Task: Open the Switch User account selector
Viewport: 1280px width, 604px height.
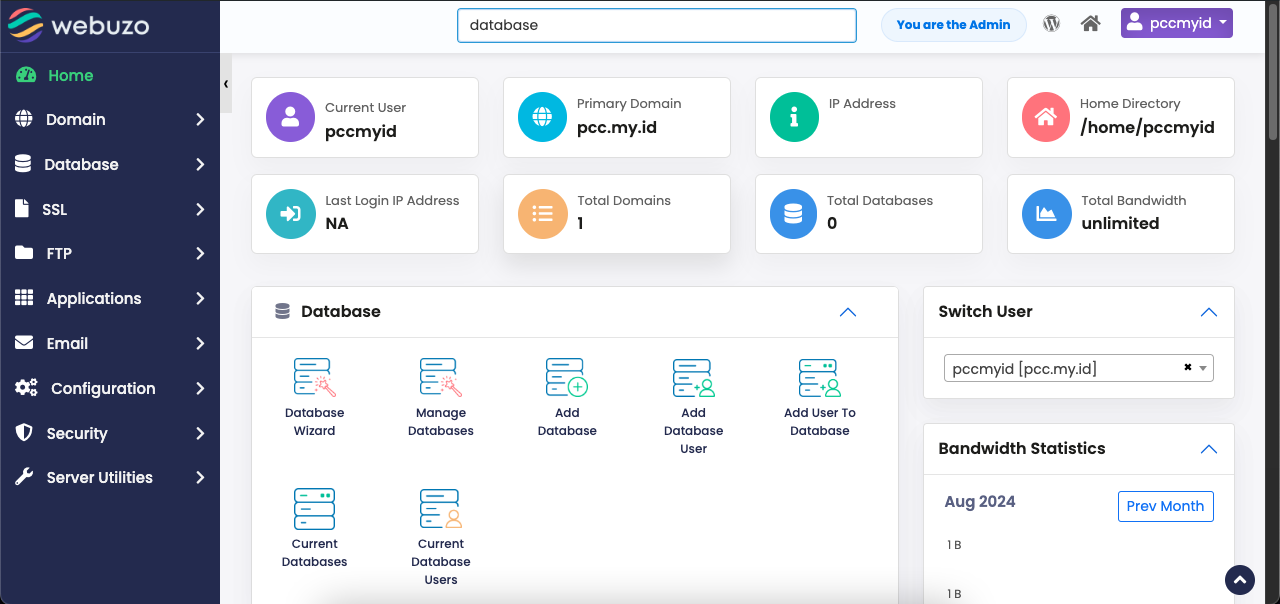Action: pyautogui.click(x=1078, y=367)
